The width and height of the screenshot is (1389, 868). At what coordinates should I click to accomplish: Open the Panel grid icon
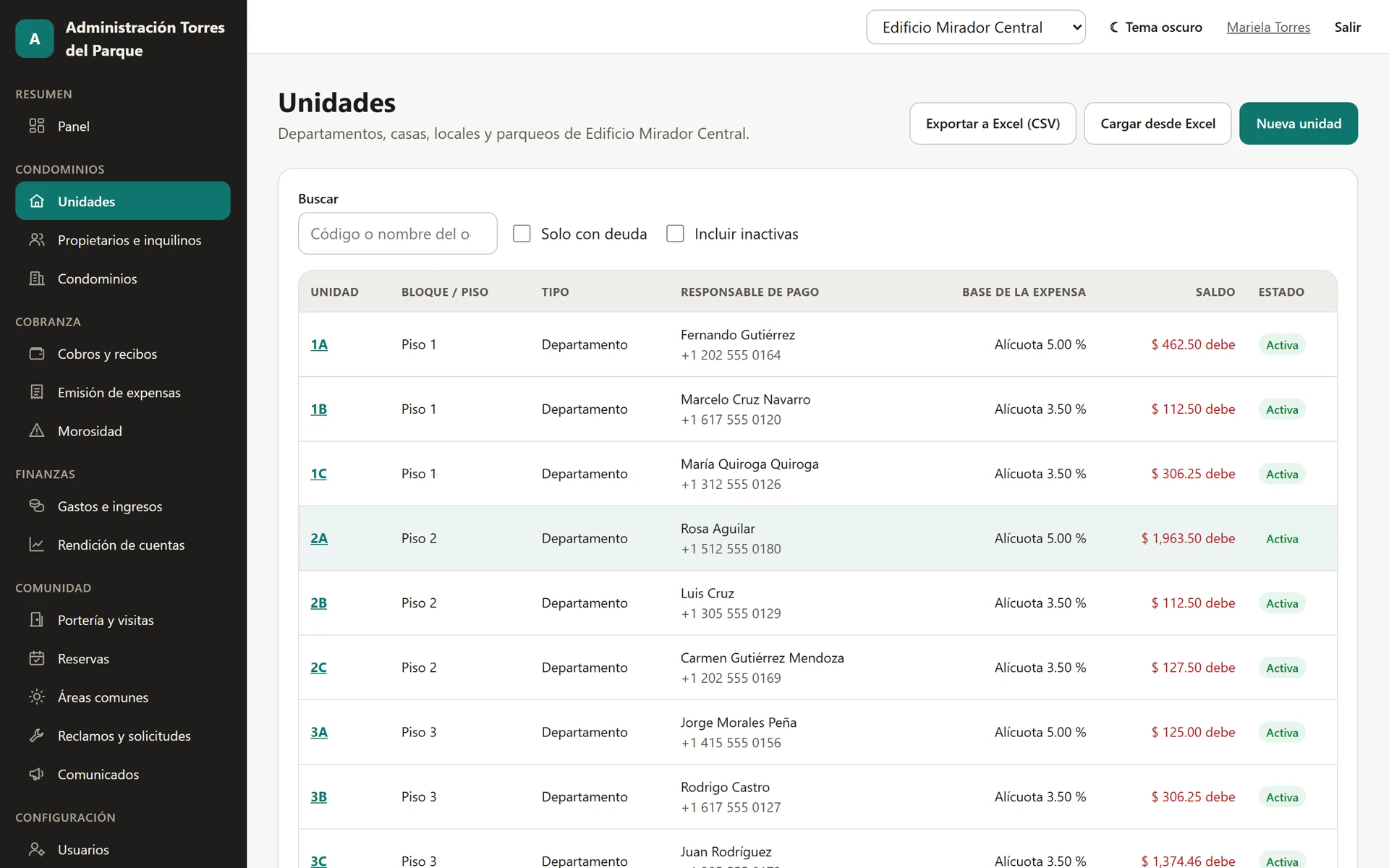37,126
